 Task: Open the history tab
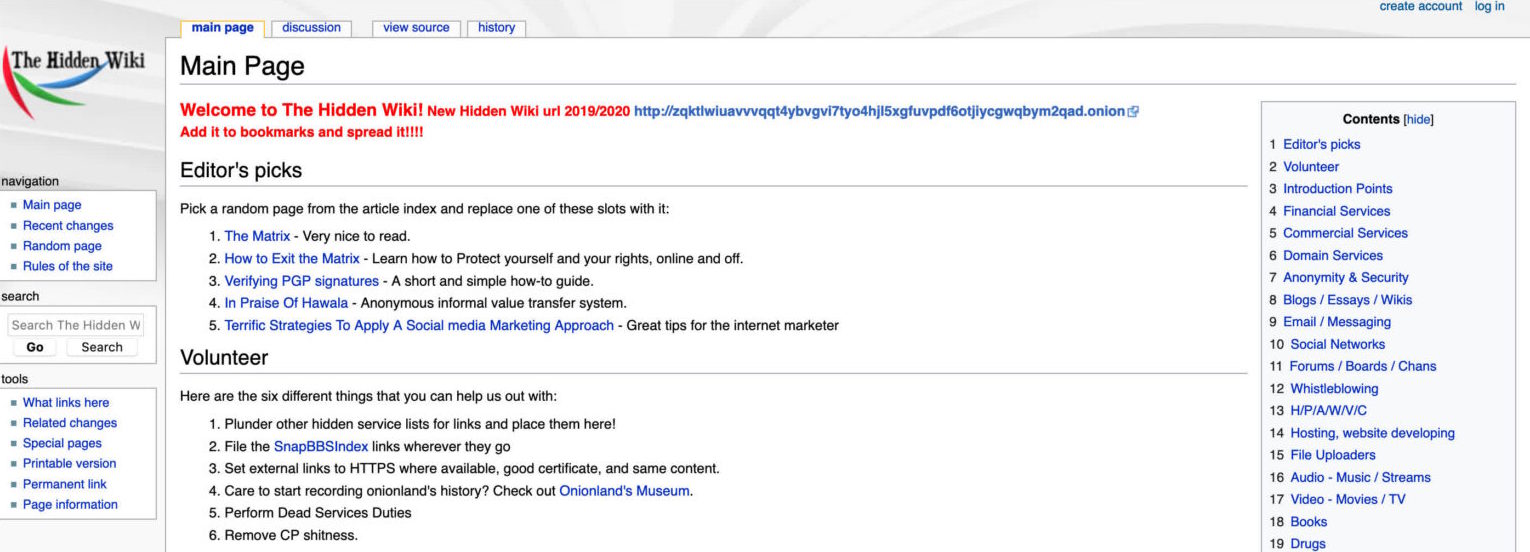[x=496, y=28]
